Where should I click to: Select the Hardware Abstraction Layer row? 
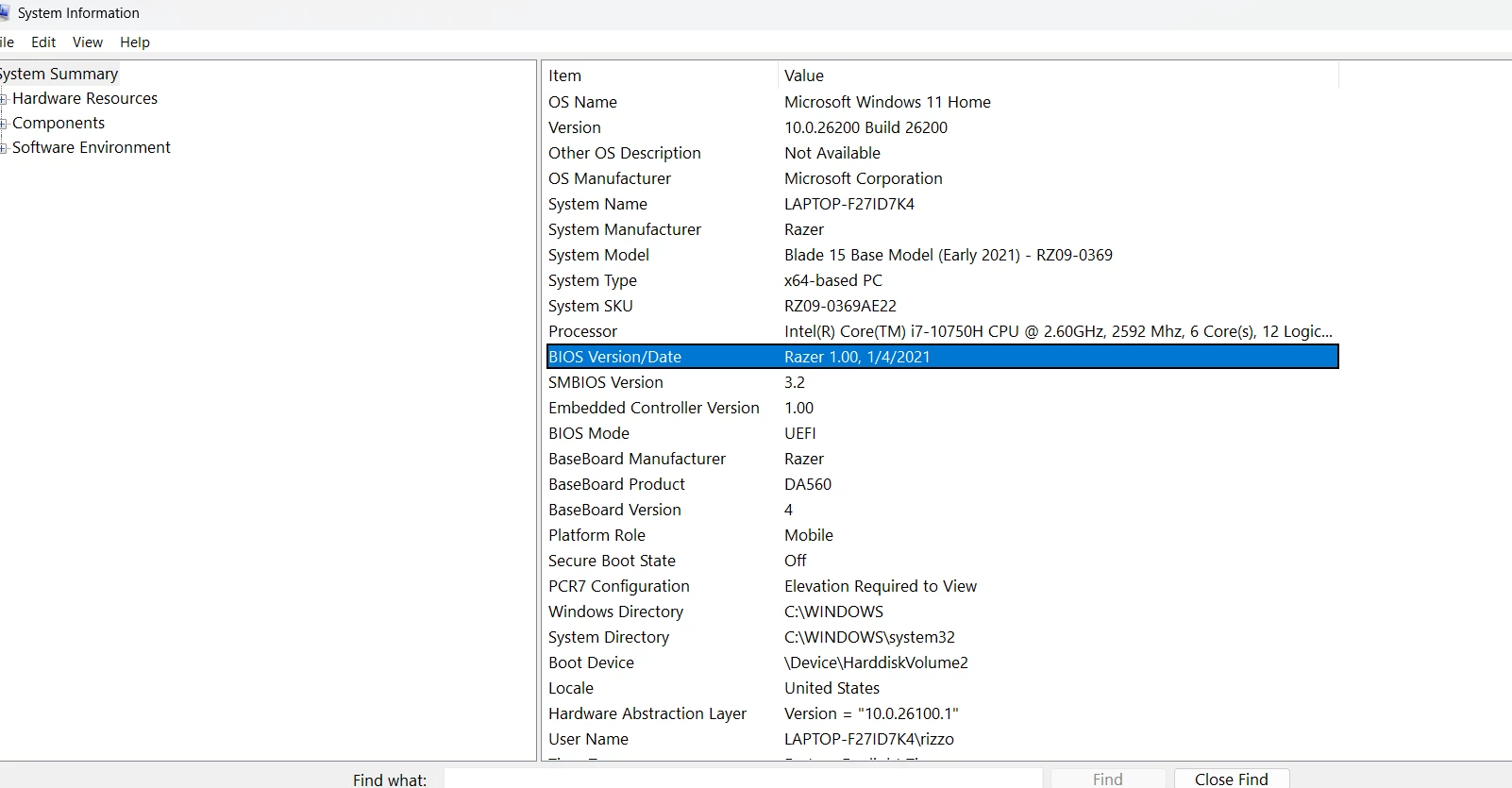click(942, 713)
